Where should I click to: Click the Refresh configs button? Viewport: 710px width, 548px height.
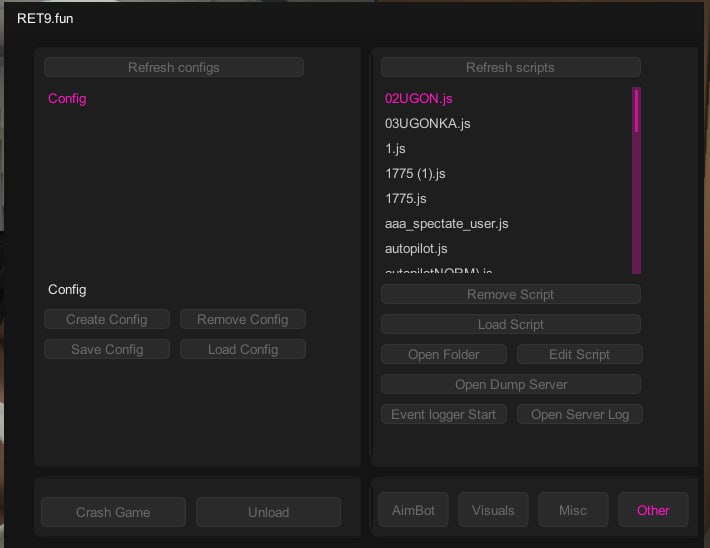pyautogui.click(x=173, y=67)
